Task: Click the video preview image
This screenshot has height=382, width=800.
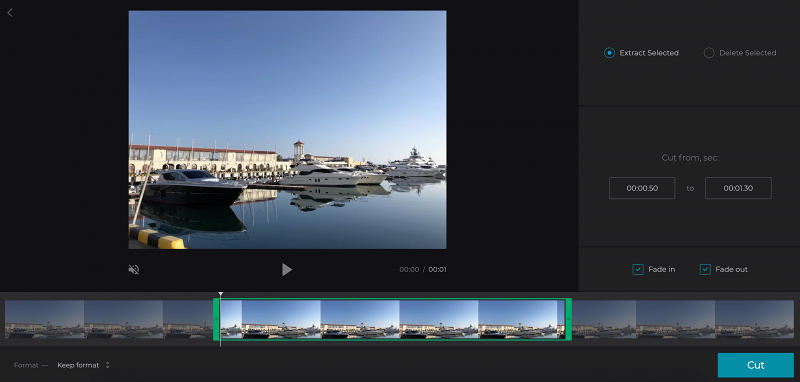Action: point(287,130)
